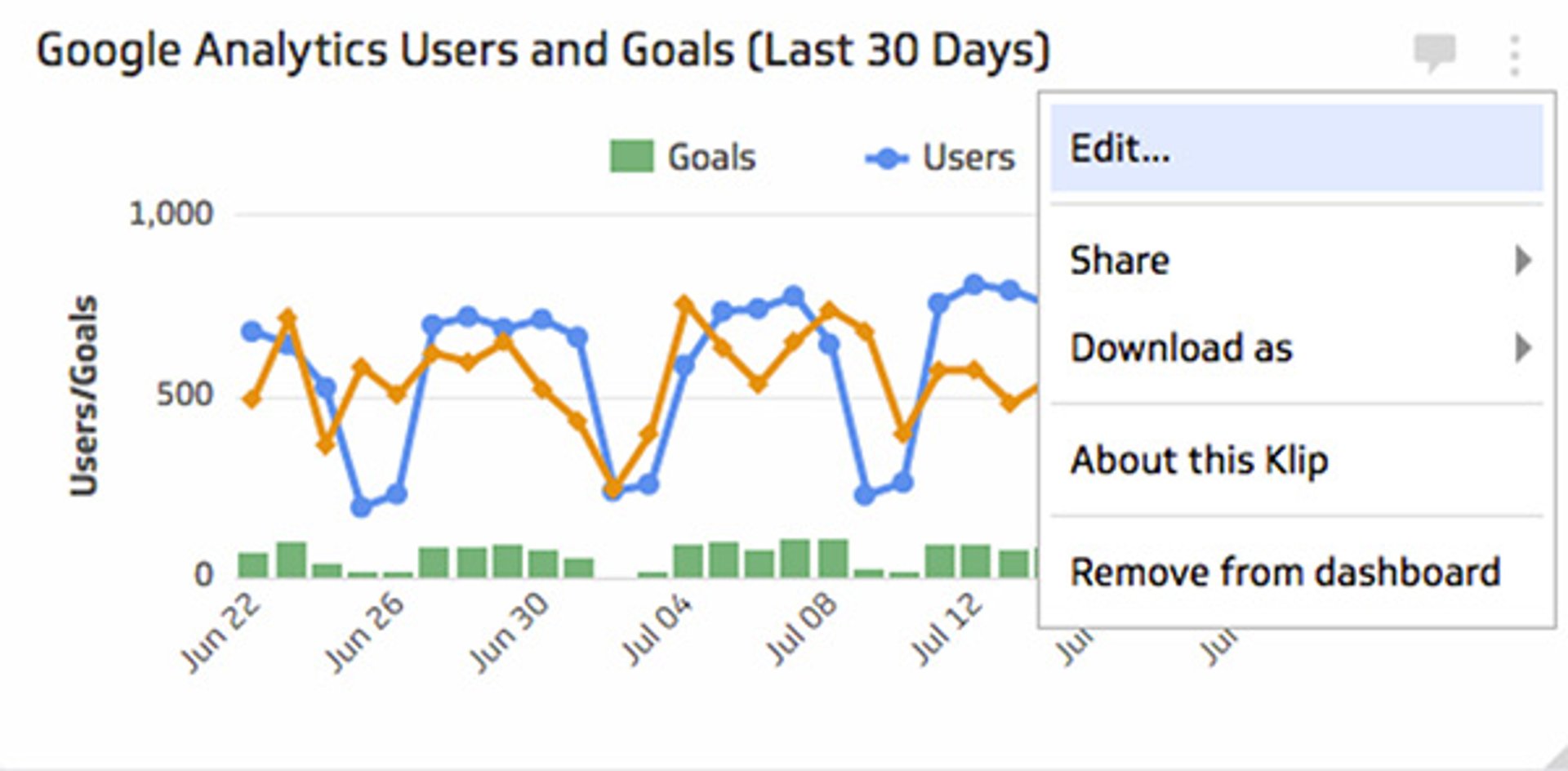Expand the Share submenu arrow

pyautogui.click(x=1522, y=261)
